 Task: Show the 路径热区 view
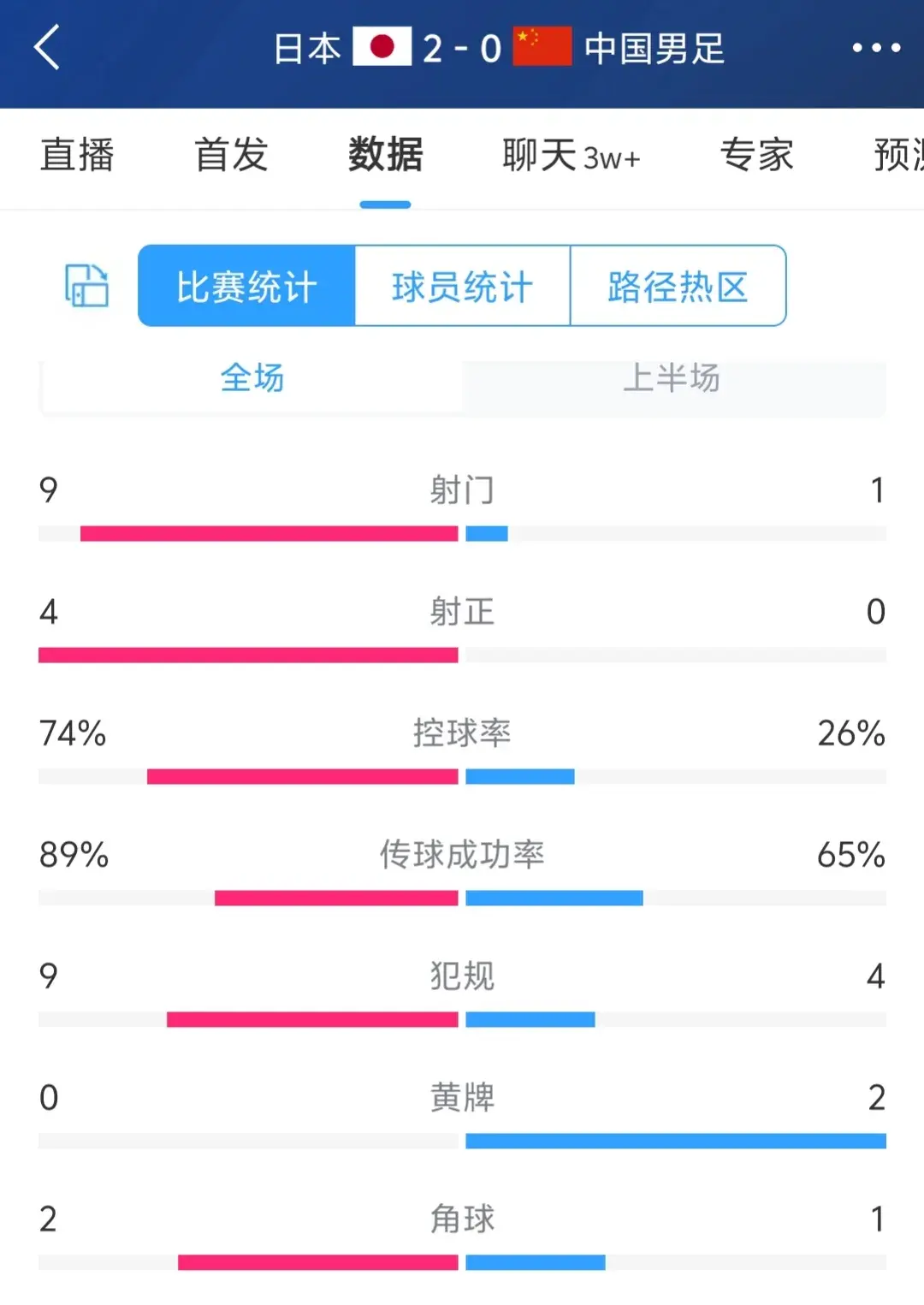678,286
